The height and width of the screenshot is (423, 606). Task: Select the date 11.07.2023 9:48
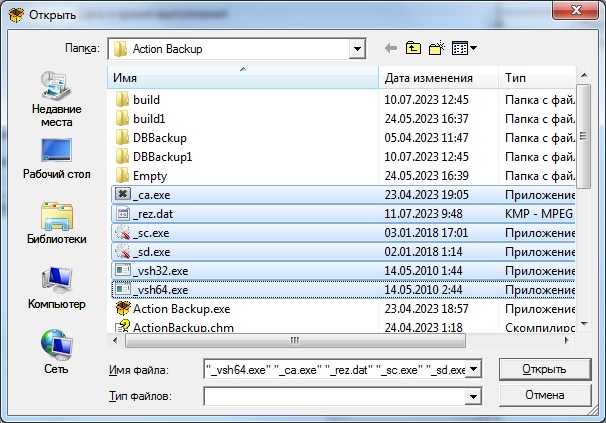[x=423, y=213]
